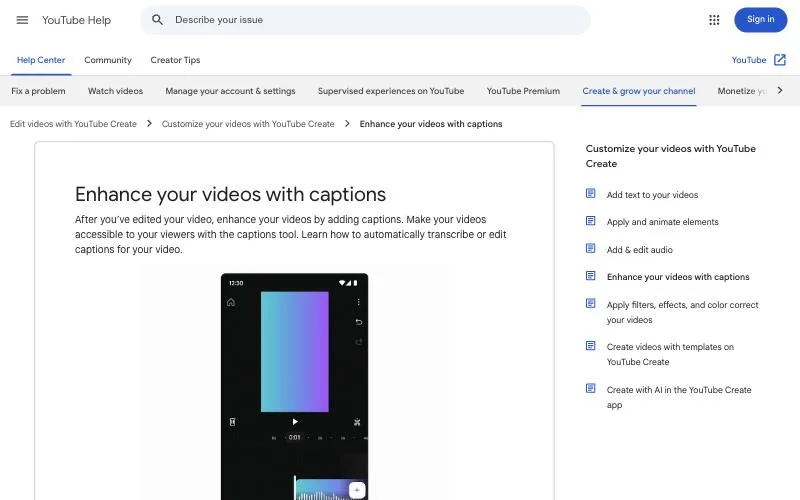This screenshot has width=800, height=500.
Task: Click gradient video preview in phone mockup
Action: (x=294, y=352)
